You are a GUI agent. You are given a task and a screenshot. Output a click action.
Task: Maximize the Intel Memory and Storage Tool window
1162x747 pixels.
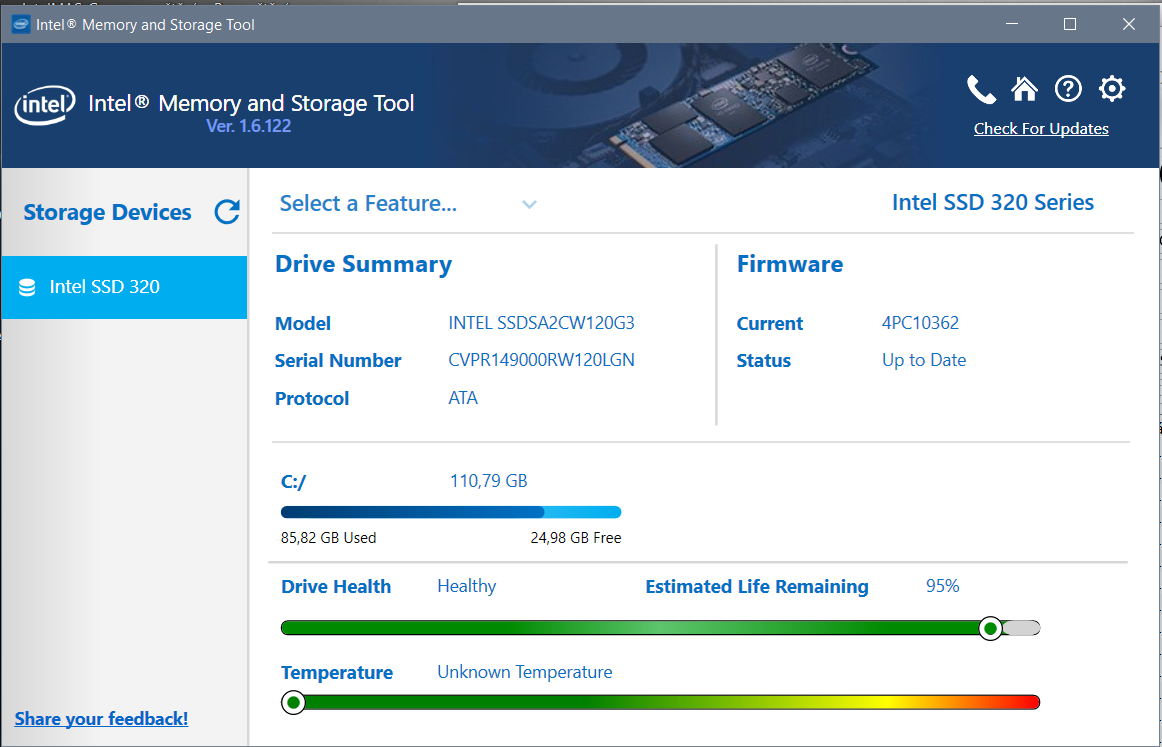(x=1069, y=24)
